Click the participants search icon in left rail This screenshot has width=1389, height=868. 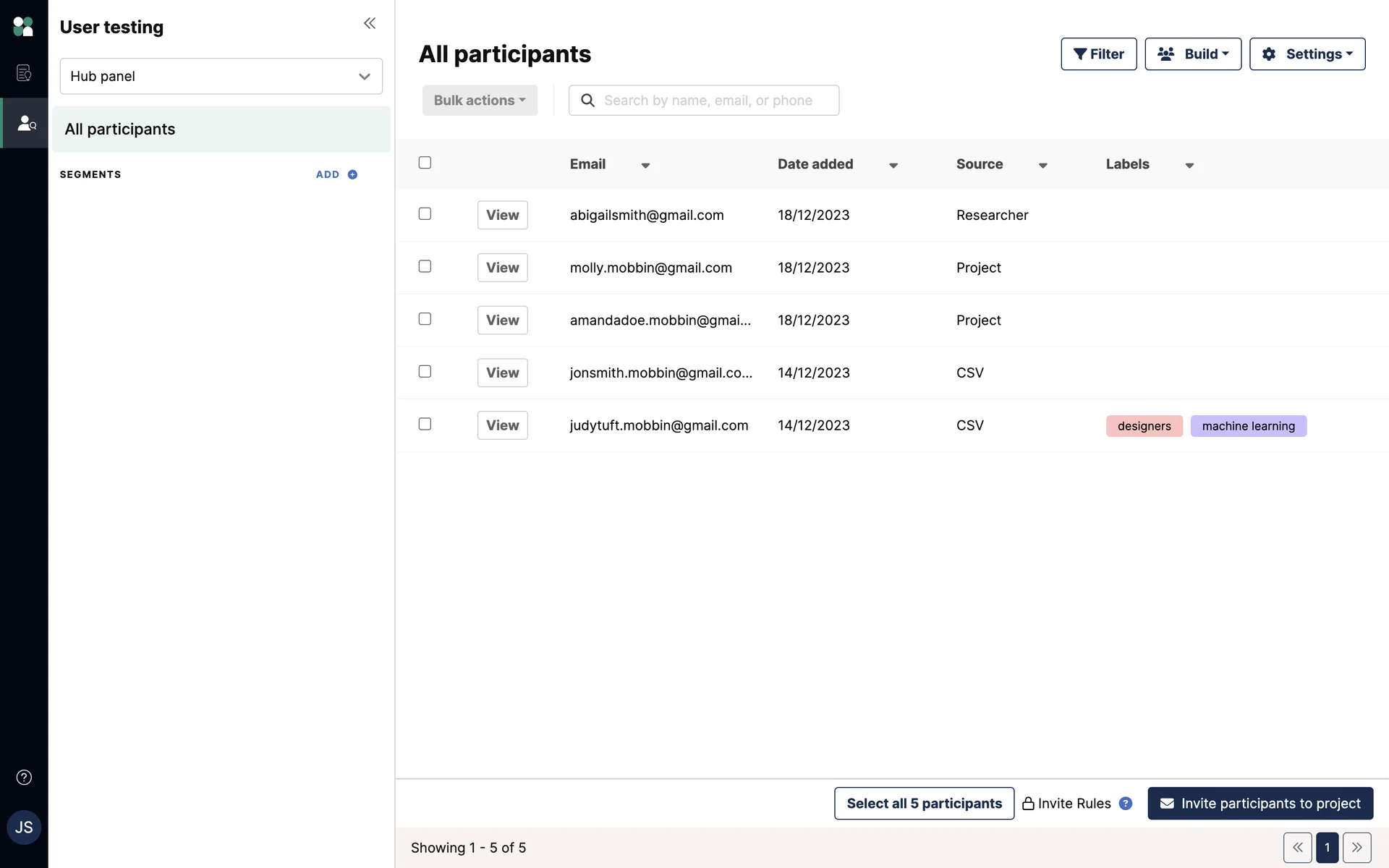pos(26,123)
